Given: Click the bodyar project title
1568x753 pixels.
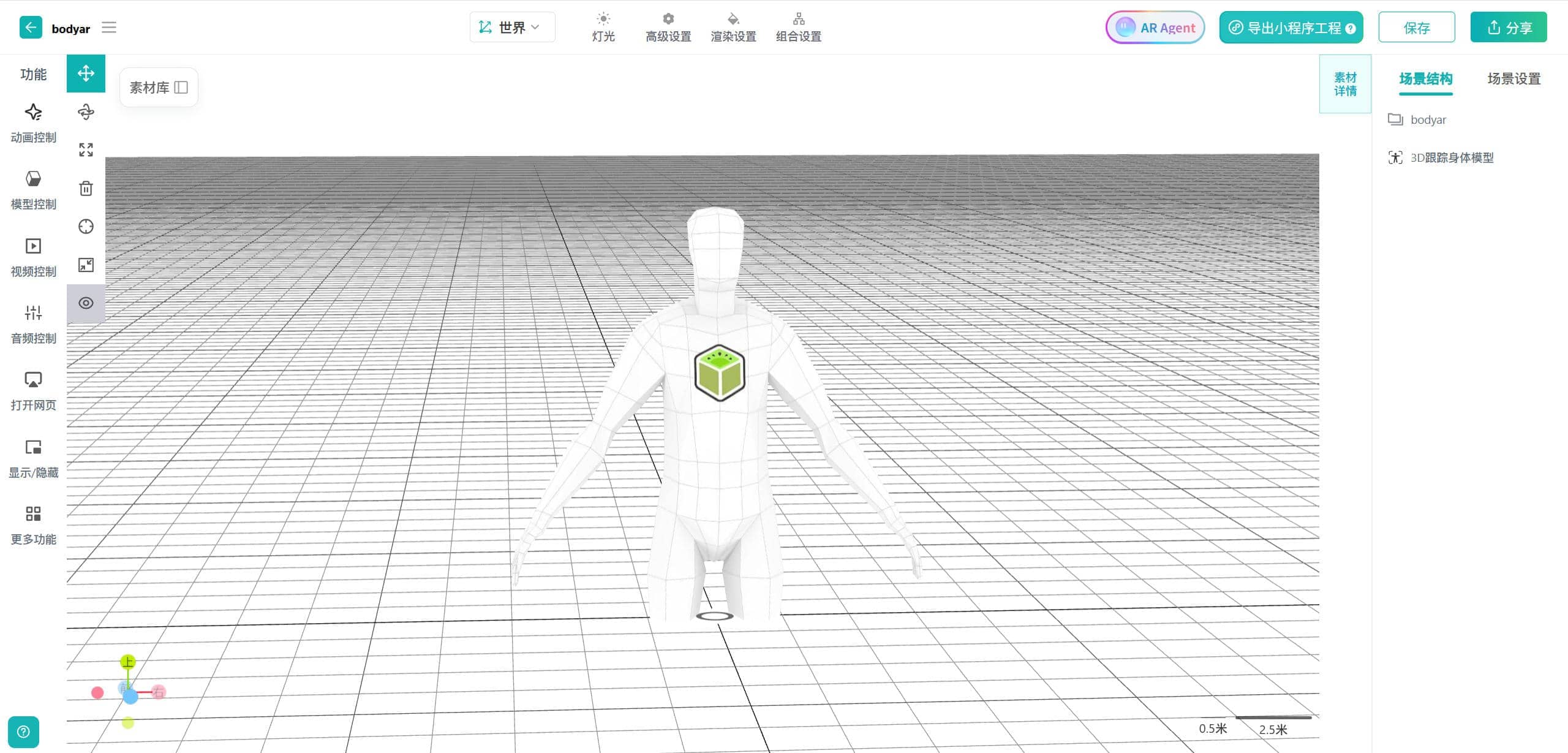Looking at the screenshot, I should [71, 28].
